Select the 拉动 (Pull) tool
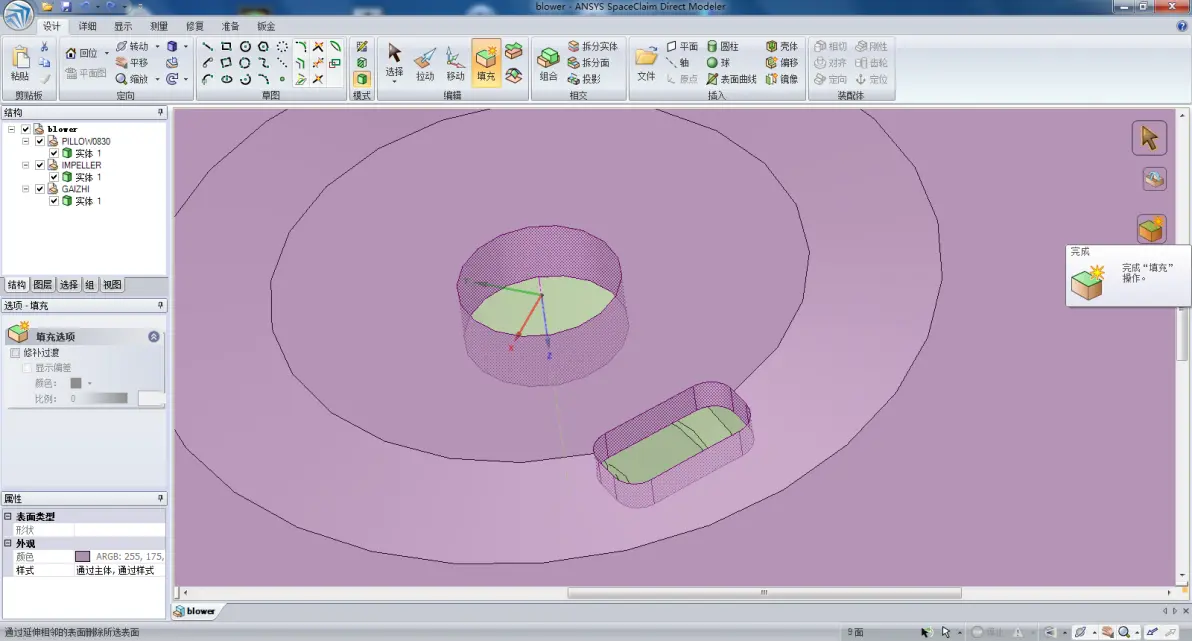The image size is (1192, 641). [425, 64]
